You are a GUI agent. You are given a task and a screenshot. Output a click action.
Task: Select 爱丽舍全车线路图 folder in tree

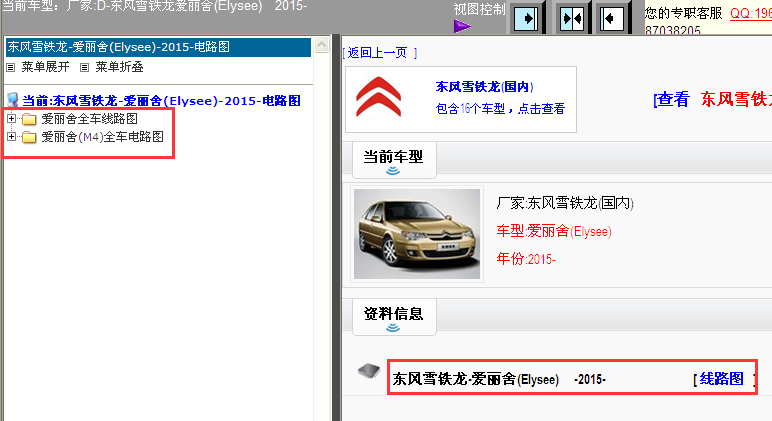tap(89, 119)
